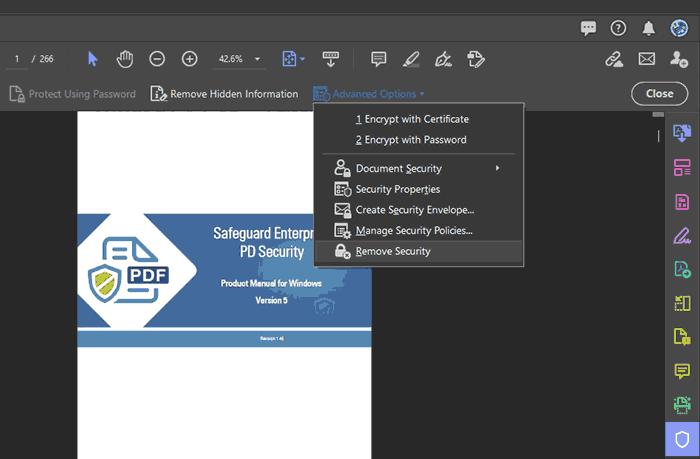Select Remove Security option
The width and height of the screenshot is (700, 459).
pyautogui.click(x=419, y=251)
